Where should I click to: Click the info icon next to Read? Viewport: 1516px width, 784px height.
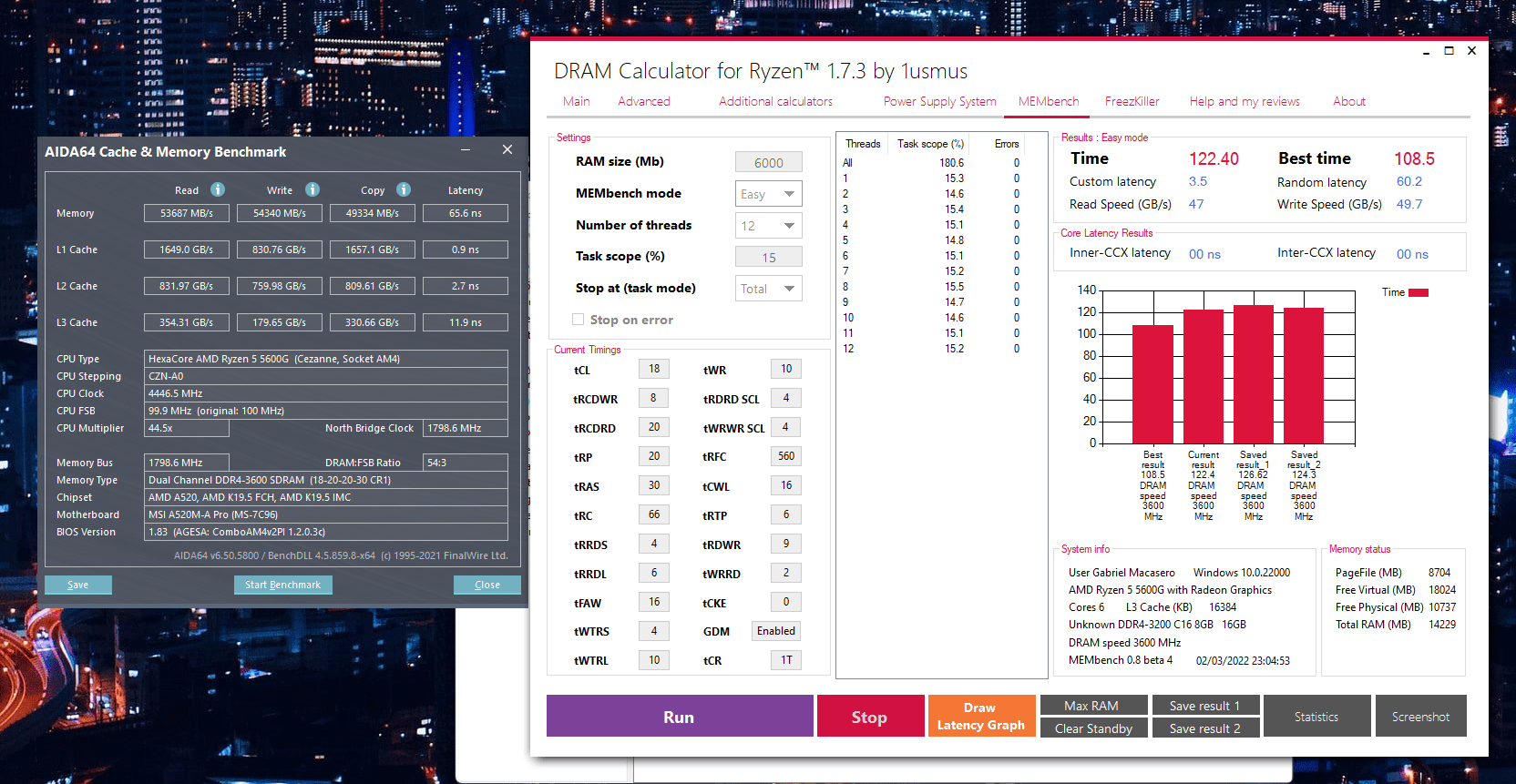tap(218, 189)
